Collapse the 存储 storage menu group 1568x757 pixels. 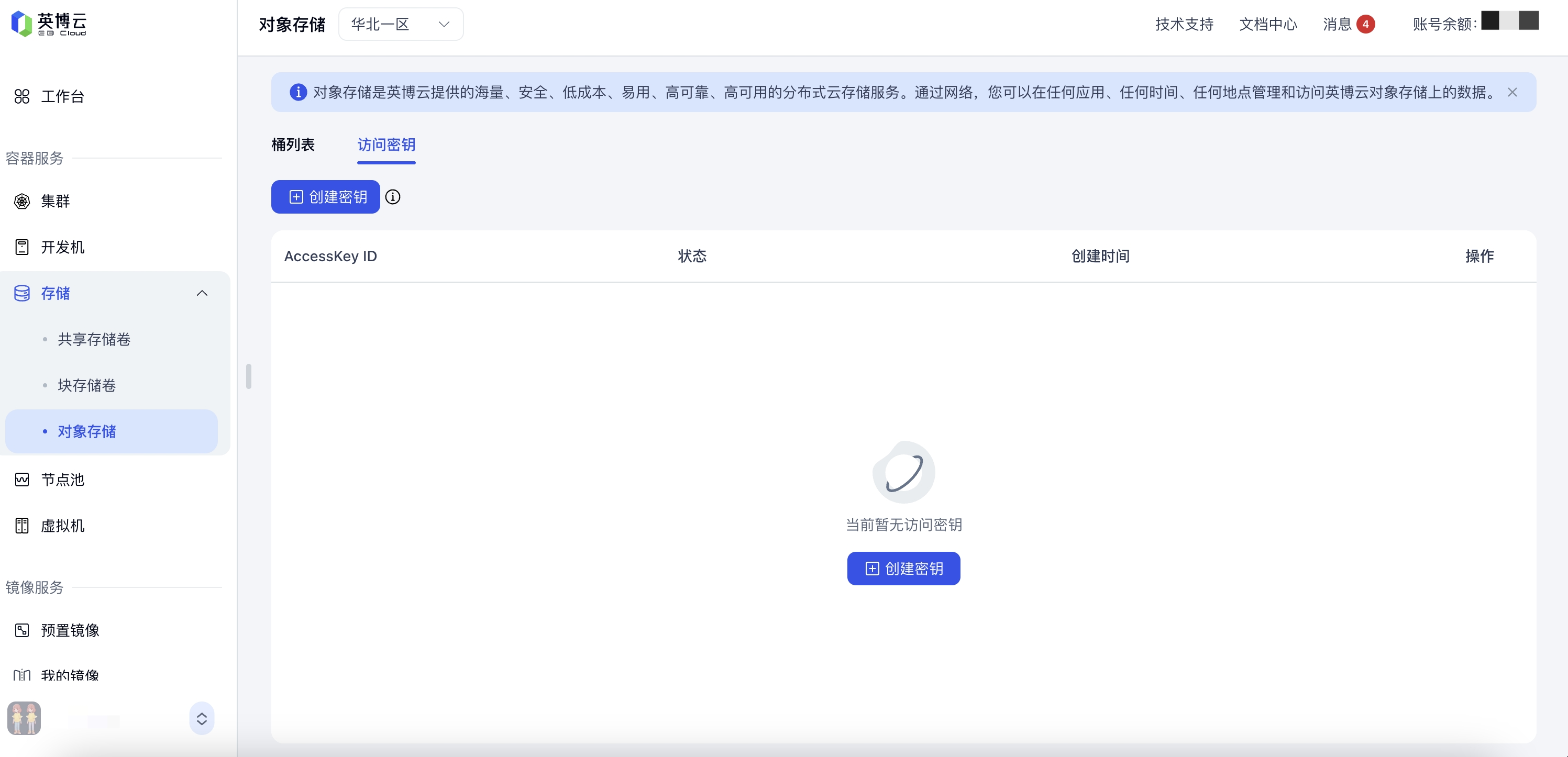[202, 293]
